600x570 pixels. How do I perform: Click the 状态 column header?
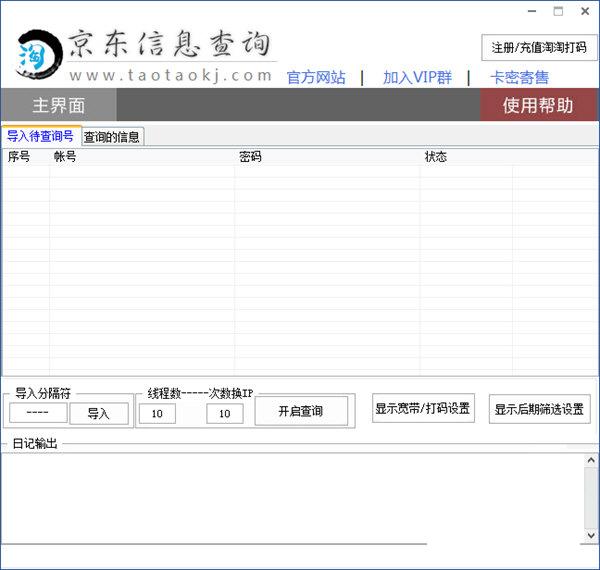(x=436, y=157)
